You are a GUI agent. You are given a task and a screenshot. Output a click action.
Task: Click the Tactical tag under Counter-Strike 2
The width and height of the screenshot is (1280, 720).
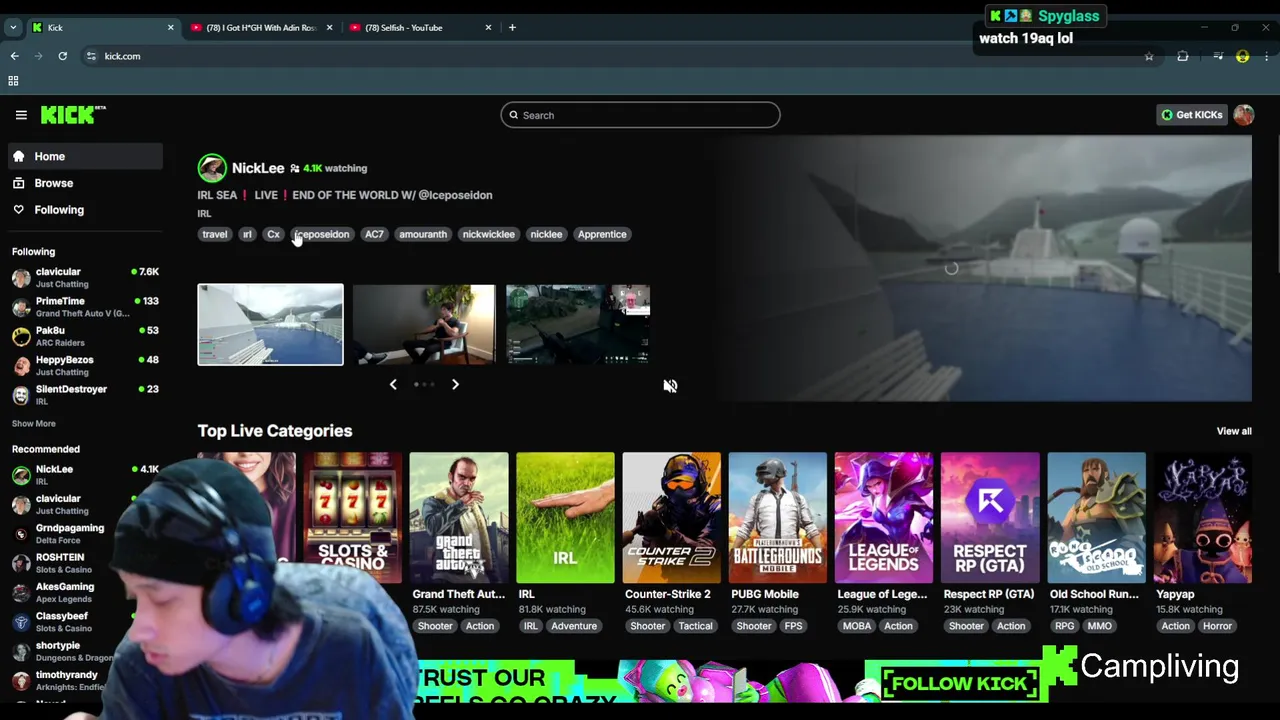pyautogui.click(x=695, y=626)
